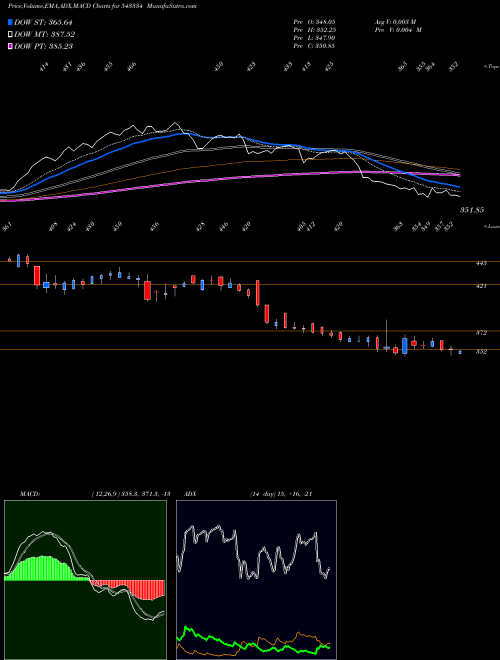Click the 372 price level label
The width and height of the screenshot is (500, 660).
(x=481, y=333)
